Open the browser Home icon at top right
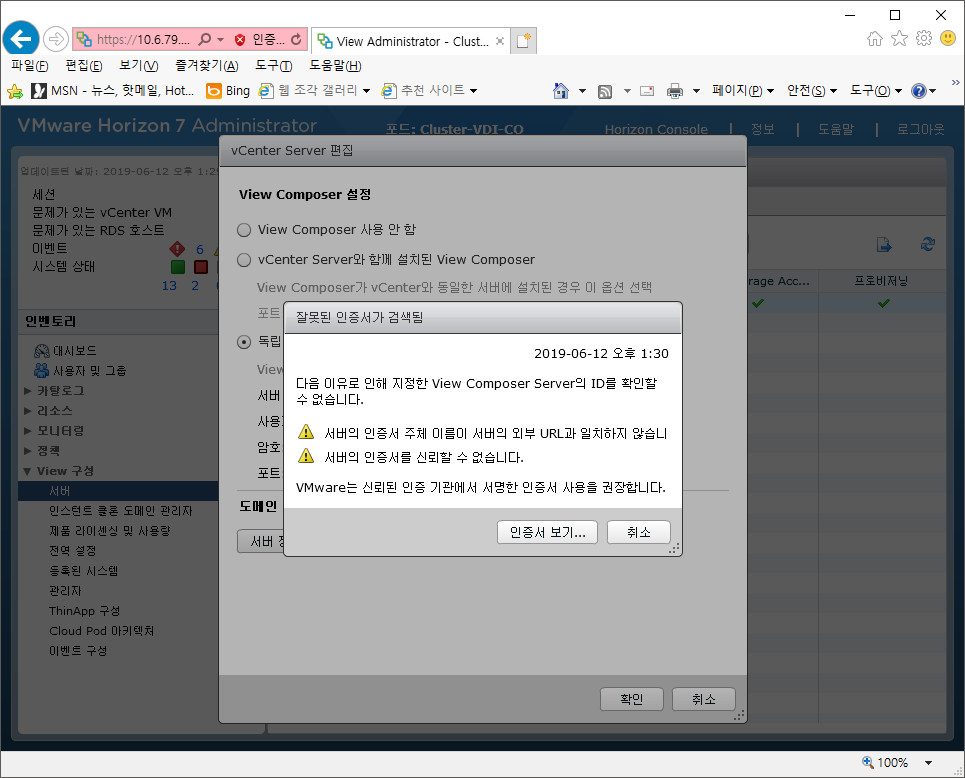Viewport: 965px width, 778px height. pos(875,39)
